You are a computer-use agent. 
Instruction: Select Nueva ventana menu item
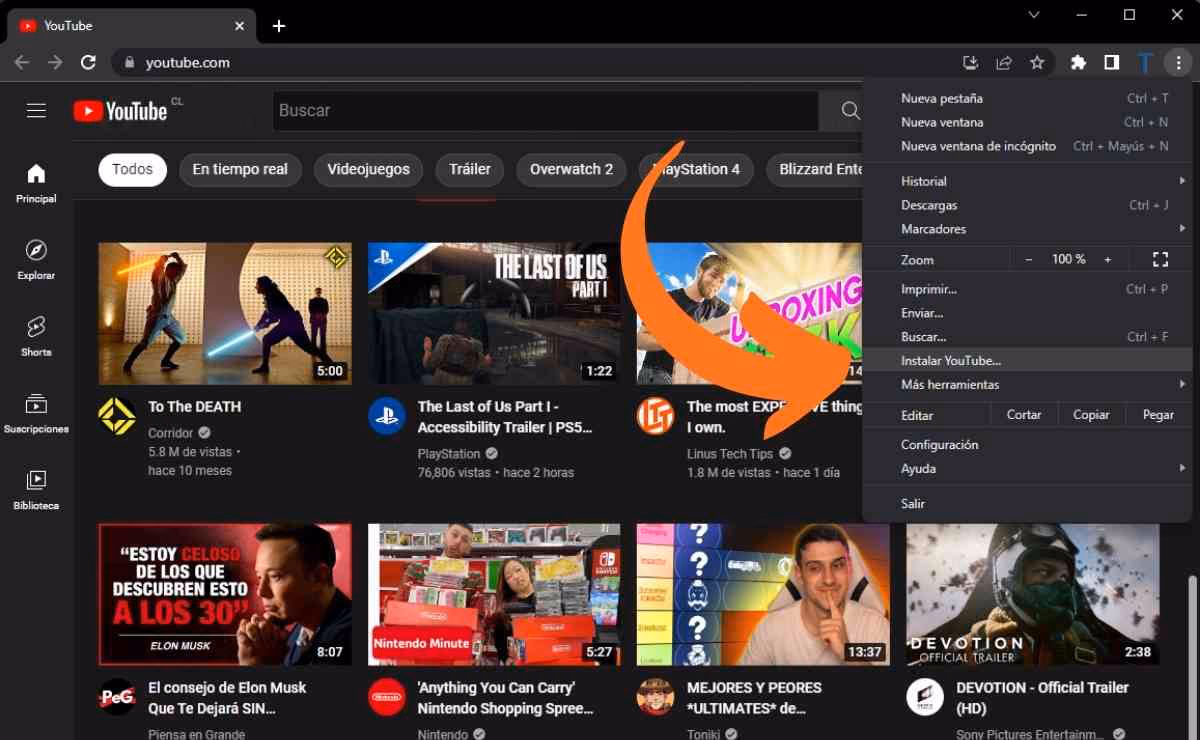pyautogui.click(x=1027, y=122)
